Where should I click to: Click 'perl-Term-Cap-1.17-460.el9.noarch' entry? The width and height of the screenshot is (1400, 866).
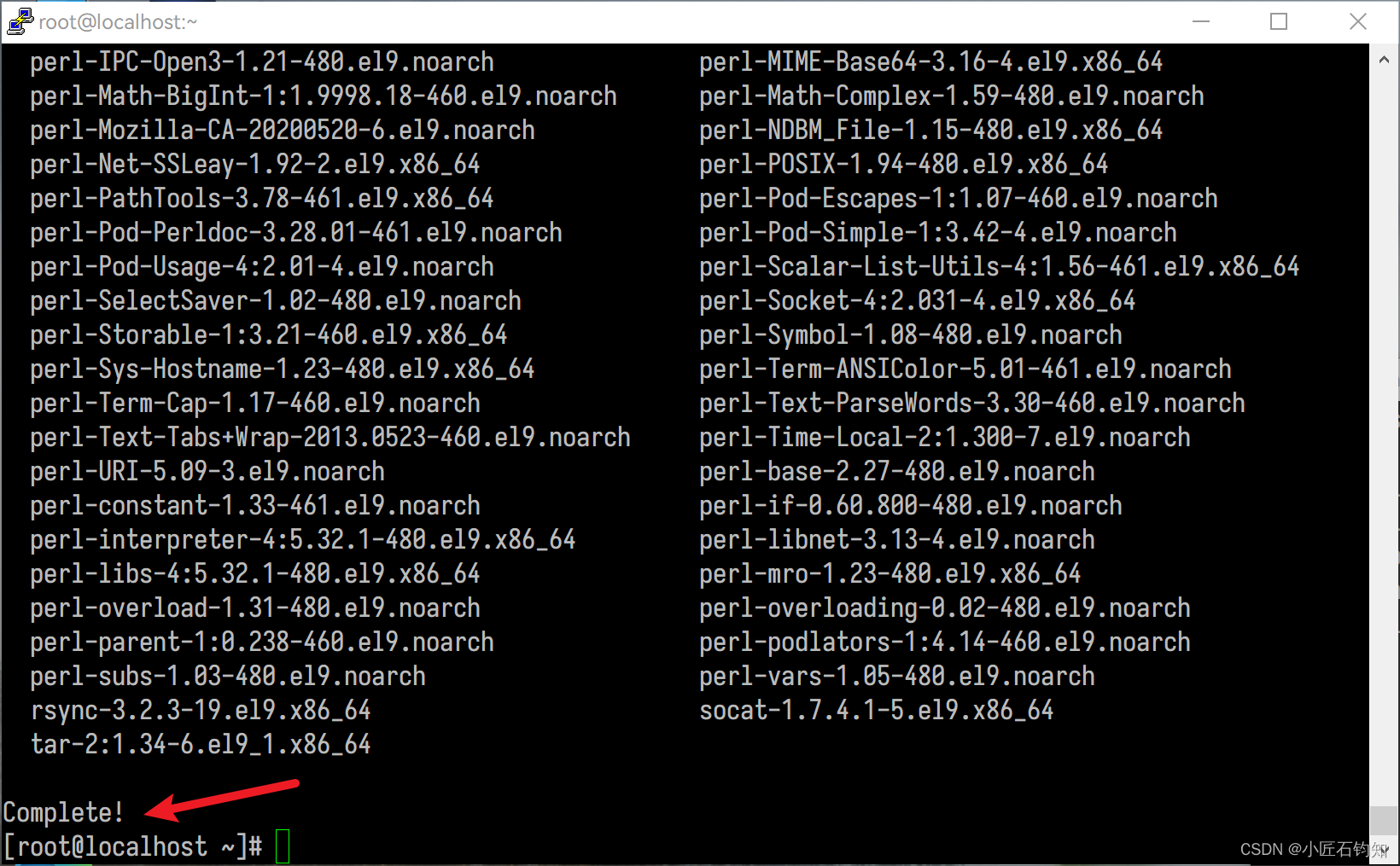click(x=255, y=404)
